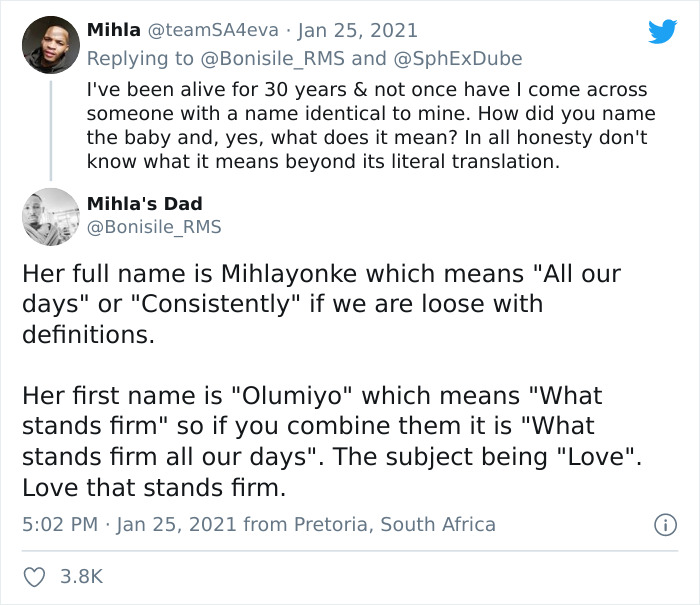Image resolution: width=700 pixels, height=605 pixels.
Task: Click the Jan 25, 2021 reply date
Action: pos(358,30)
